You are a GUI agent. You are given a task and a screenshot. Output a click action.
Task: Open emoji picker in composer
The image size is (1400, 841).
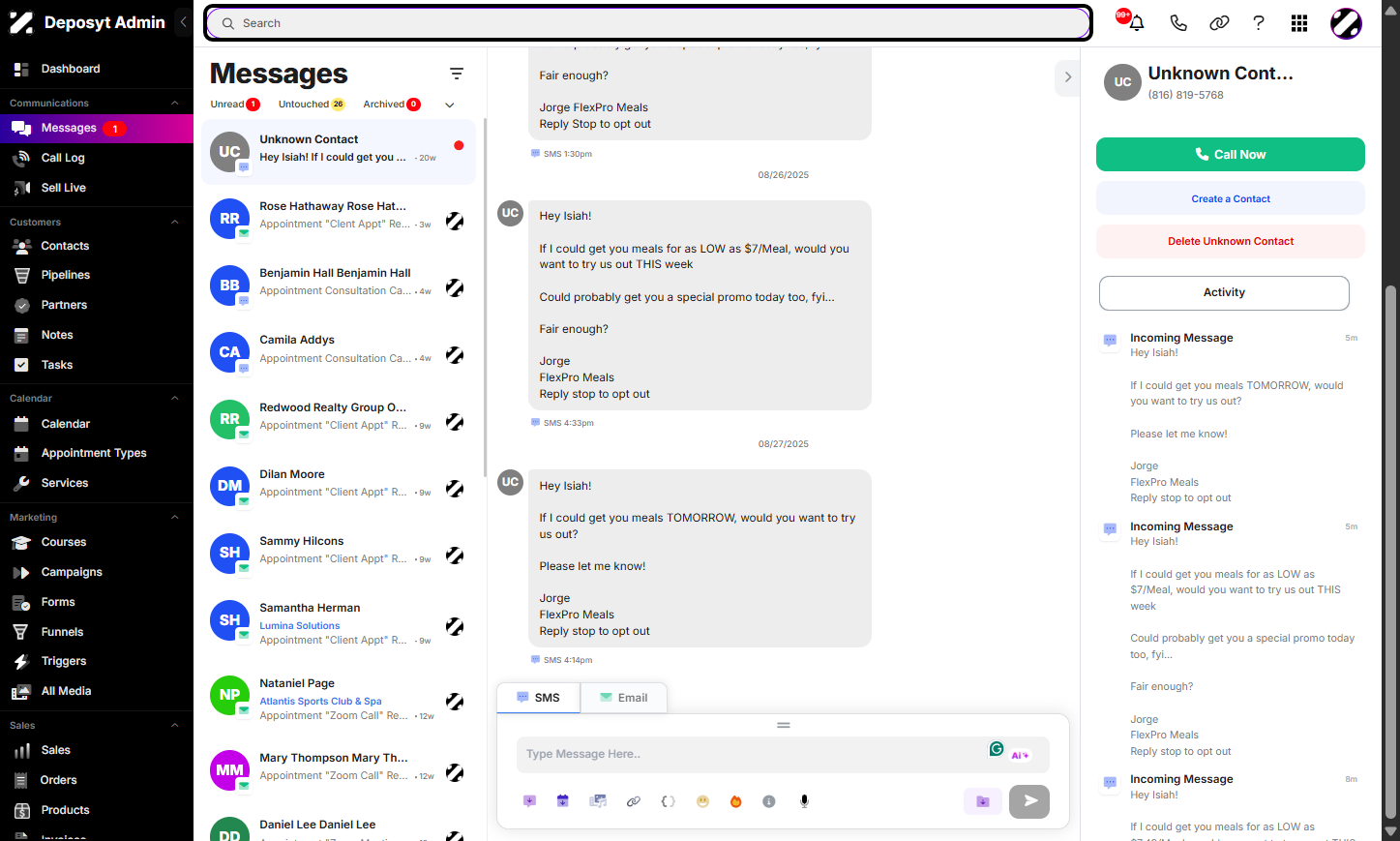[x=703, y=801]
